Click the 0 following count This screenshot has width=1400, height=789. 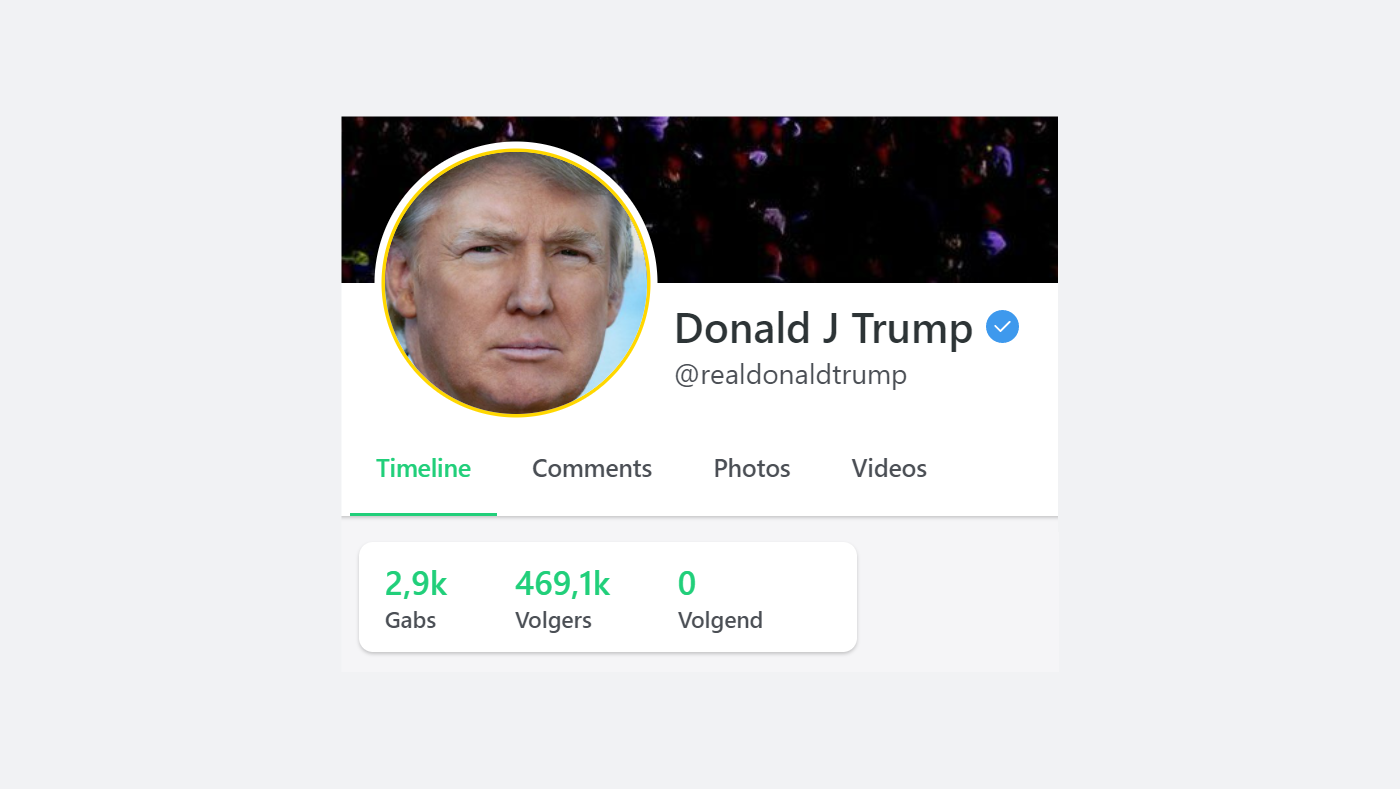687,583
